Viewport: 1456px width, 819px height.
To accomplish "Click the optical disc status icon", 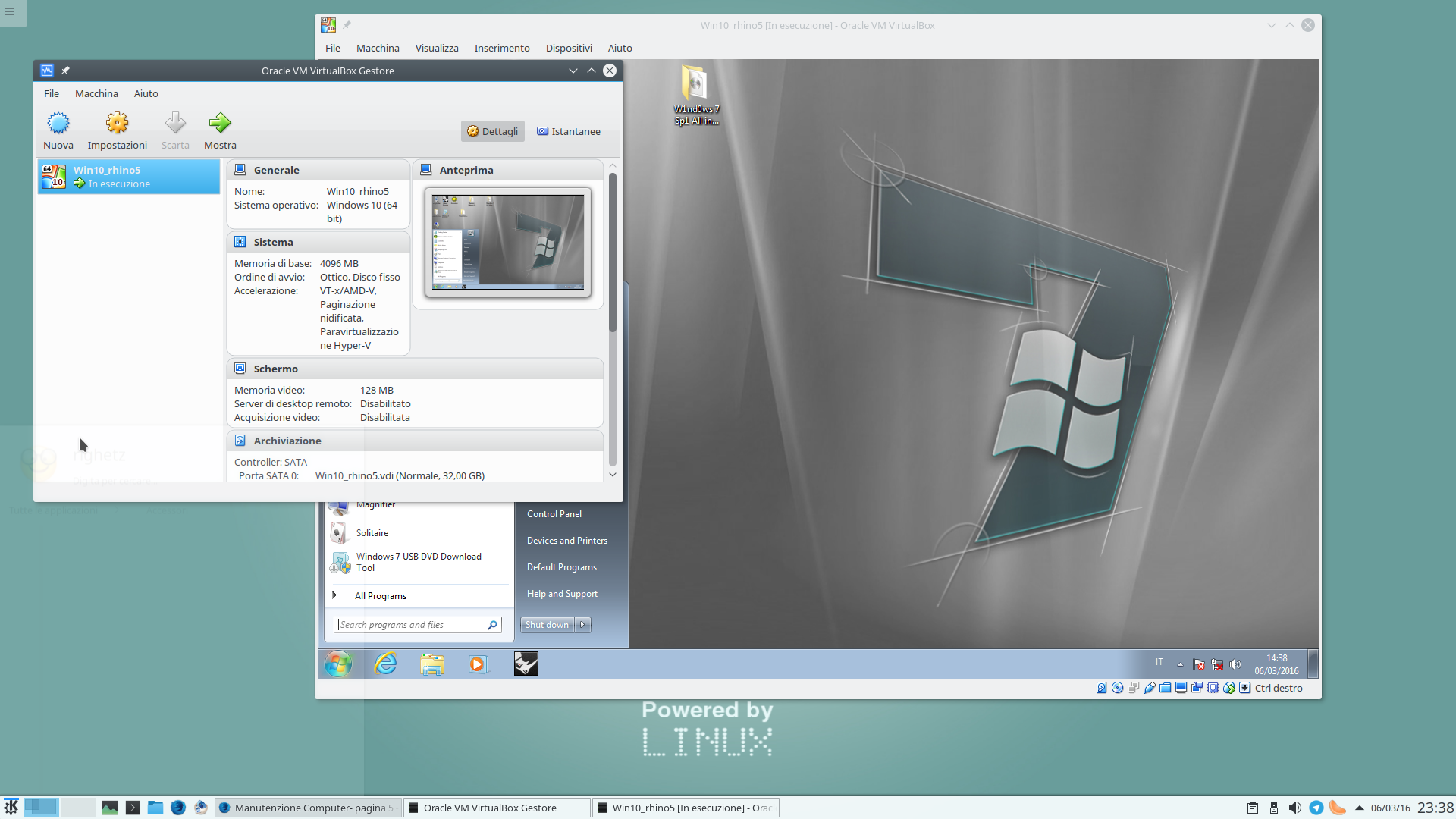I will 1117,688.
